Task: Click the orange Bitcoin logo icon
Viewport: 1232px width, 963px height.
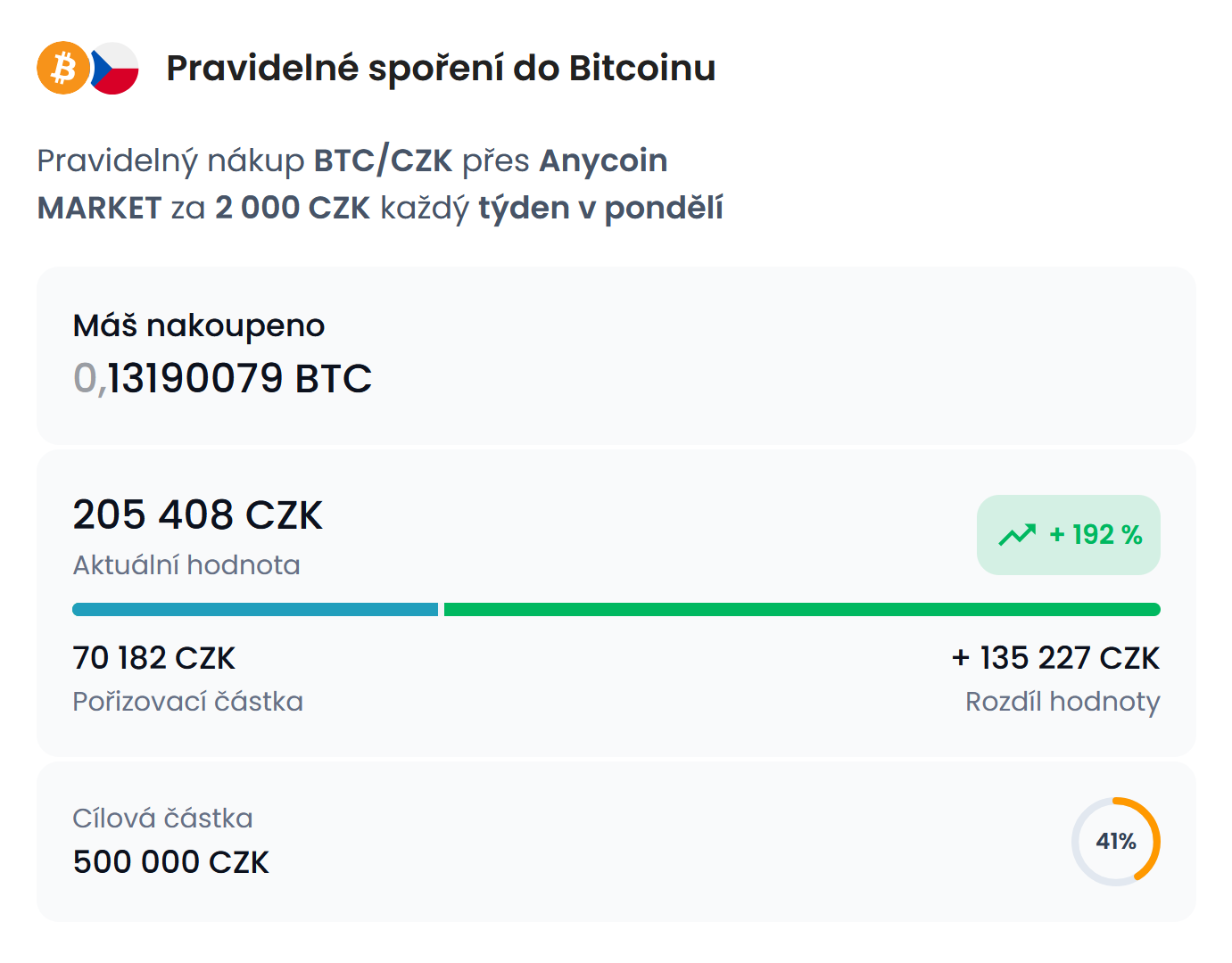Action: pos(62,68)
